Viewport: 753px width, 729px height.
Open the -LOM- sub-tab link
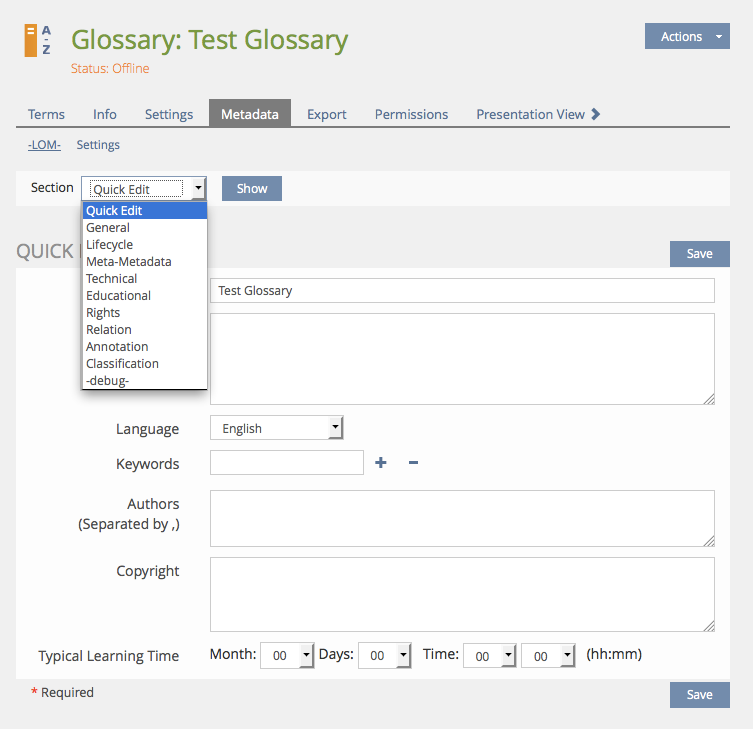44,145
